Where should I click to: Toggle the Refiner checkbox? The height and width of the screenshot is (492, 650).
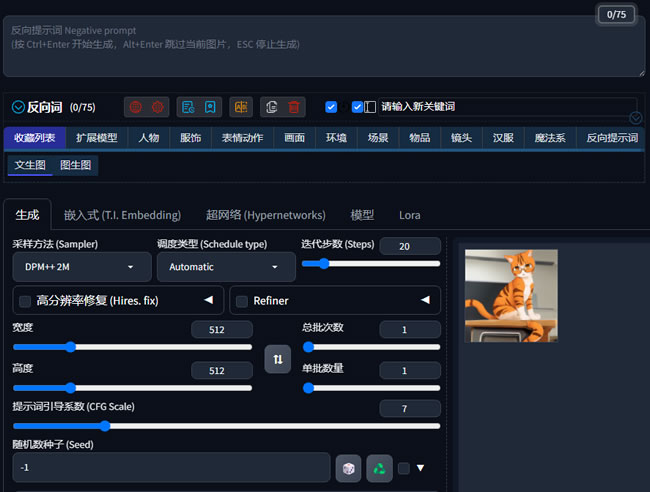242,301
